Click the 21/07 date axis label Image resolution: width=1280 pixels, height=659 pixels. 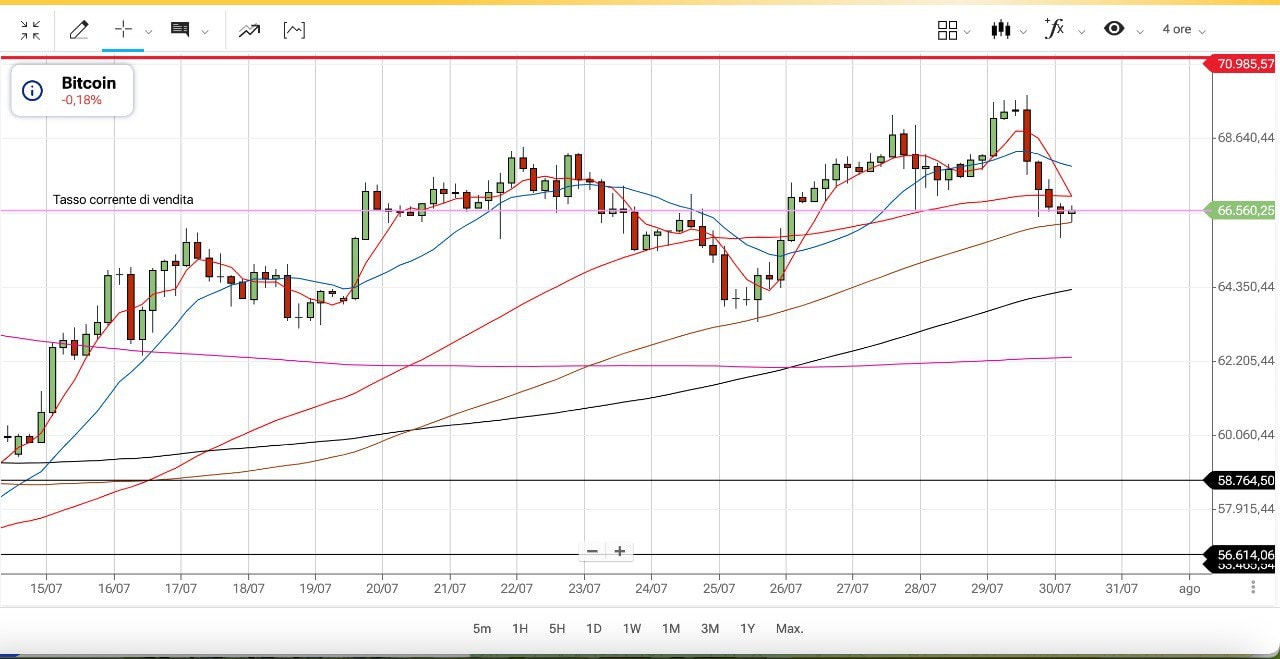(450, 589)
